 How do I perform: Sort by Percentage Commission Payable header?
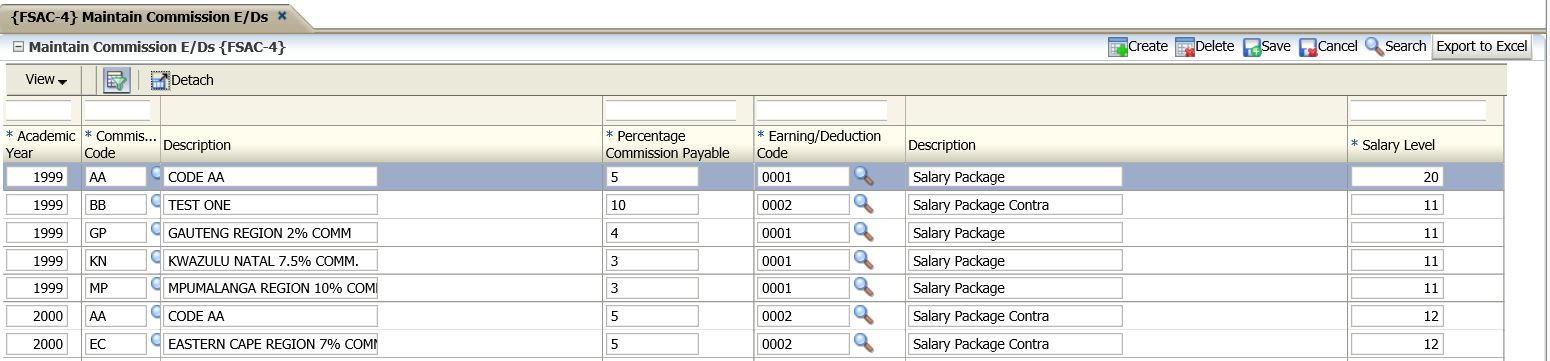click(667, 144)
